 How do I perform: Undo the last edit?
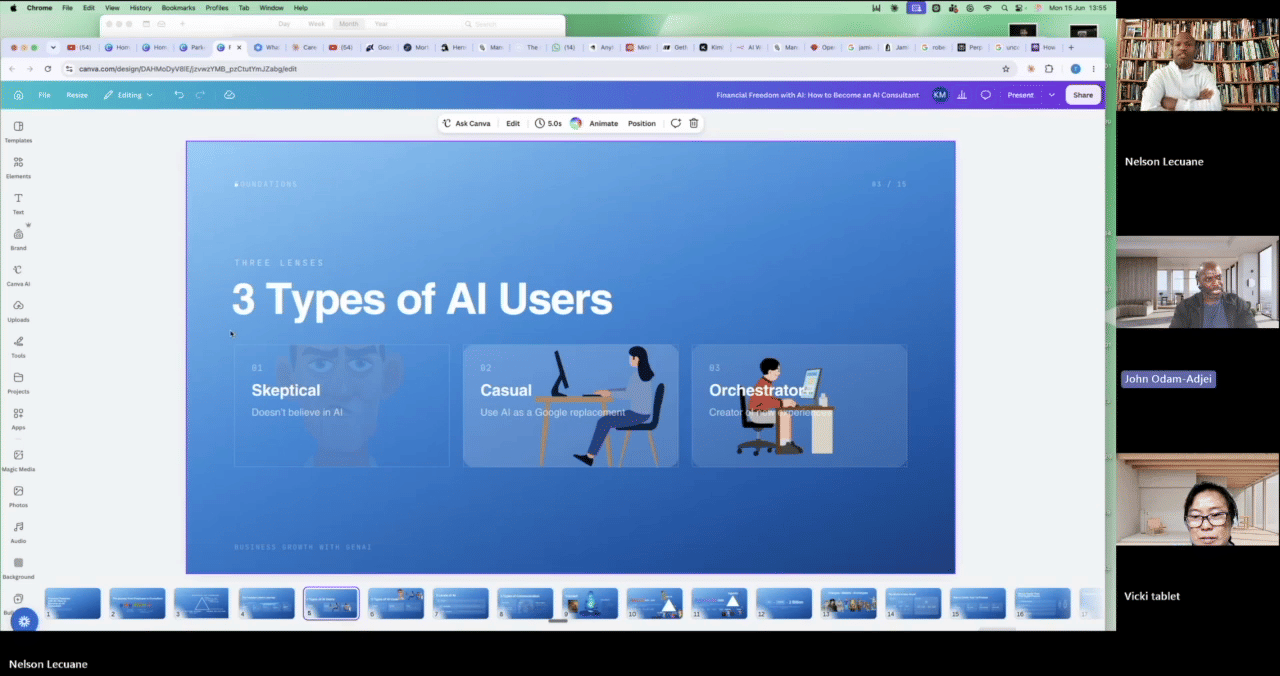click(x=179, y=95)
